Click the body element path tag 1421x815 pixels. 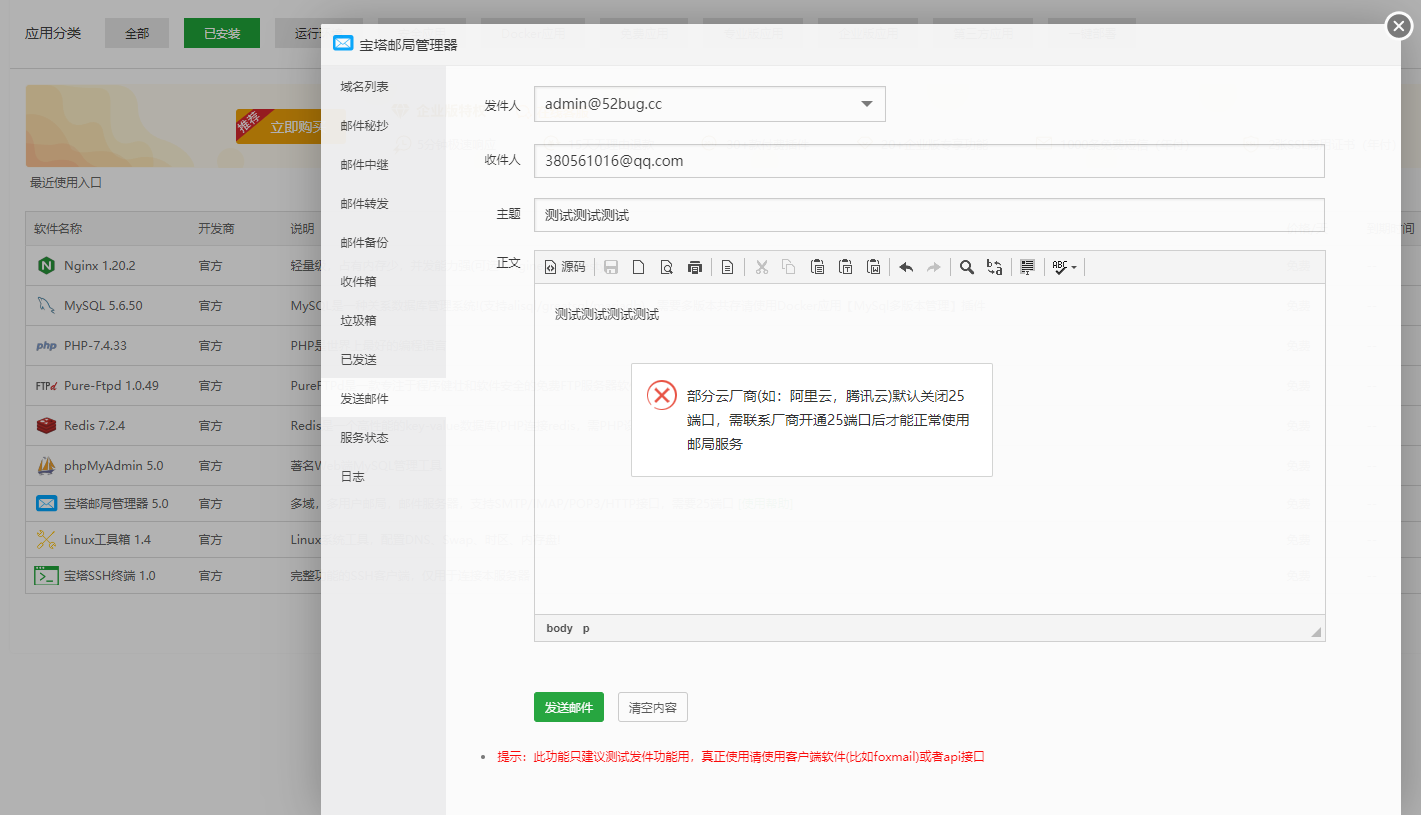coord(560,628)
